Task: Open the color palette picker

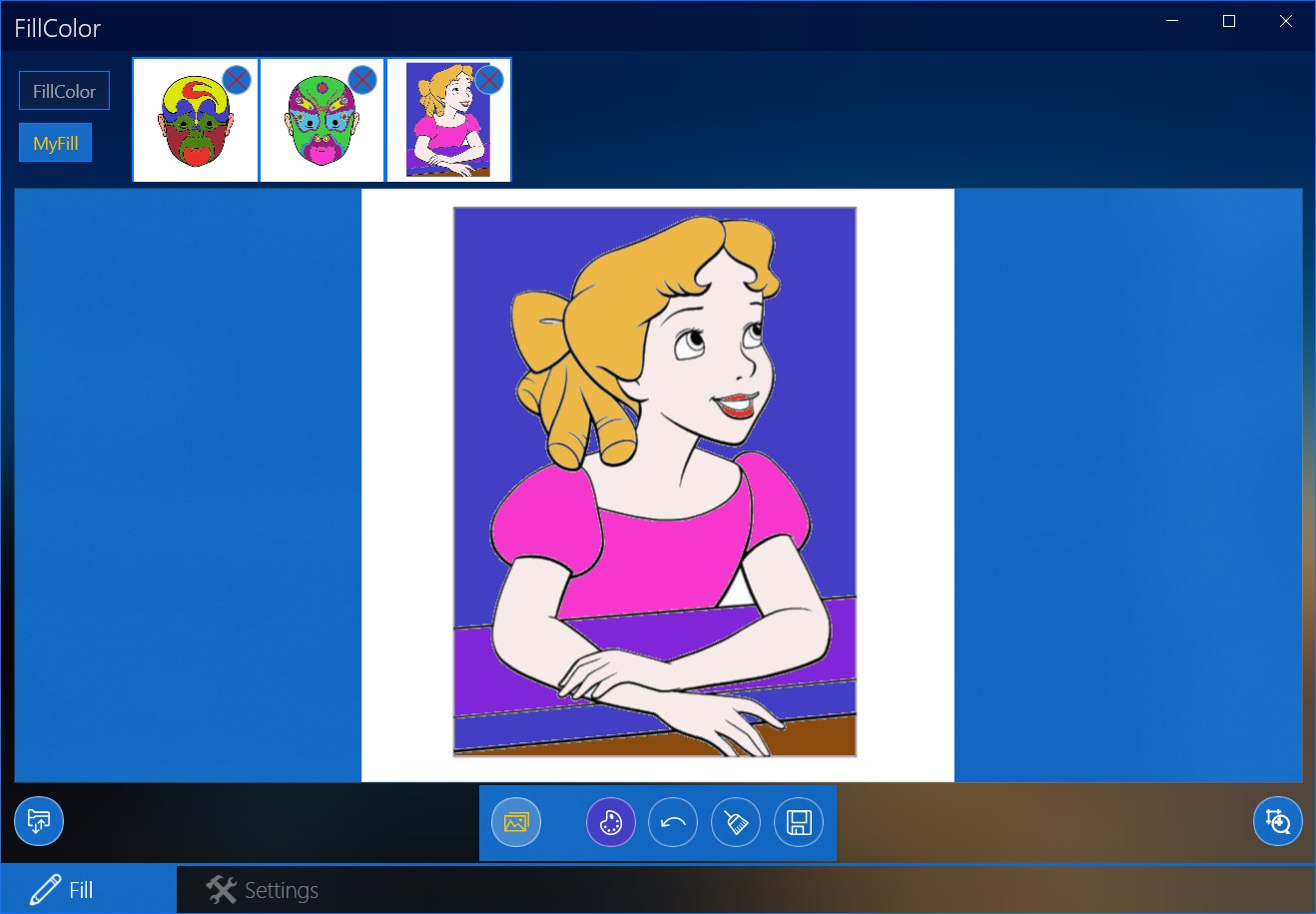Action: tap(611, 822)
